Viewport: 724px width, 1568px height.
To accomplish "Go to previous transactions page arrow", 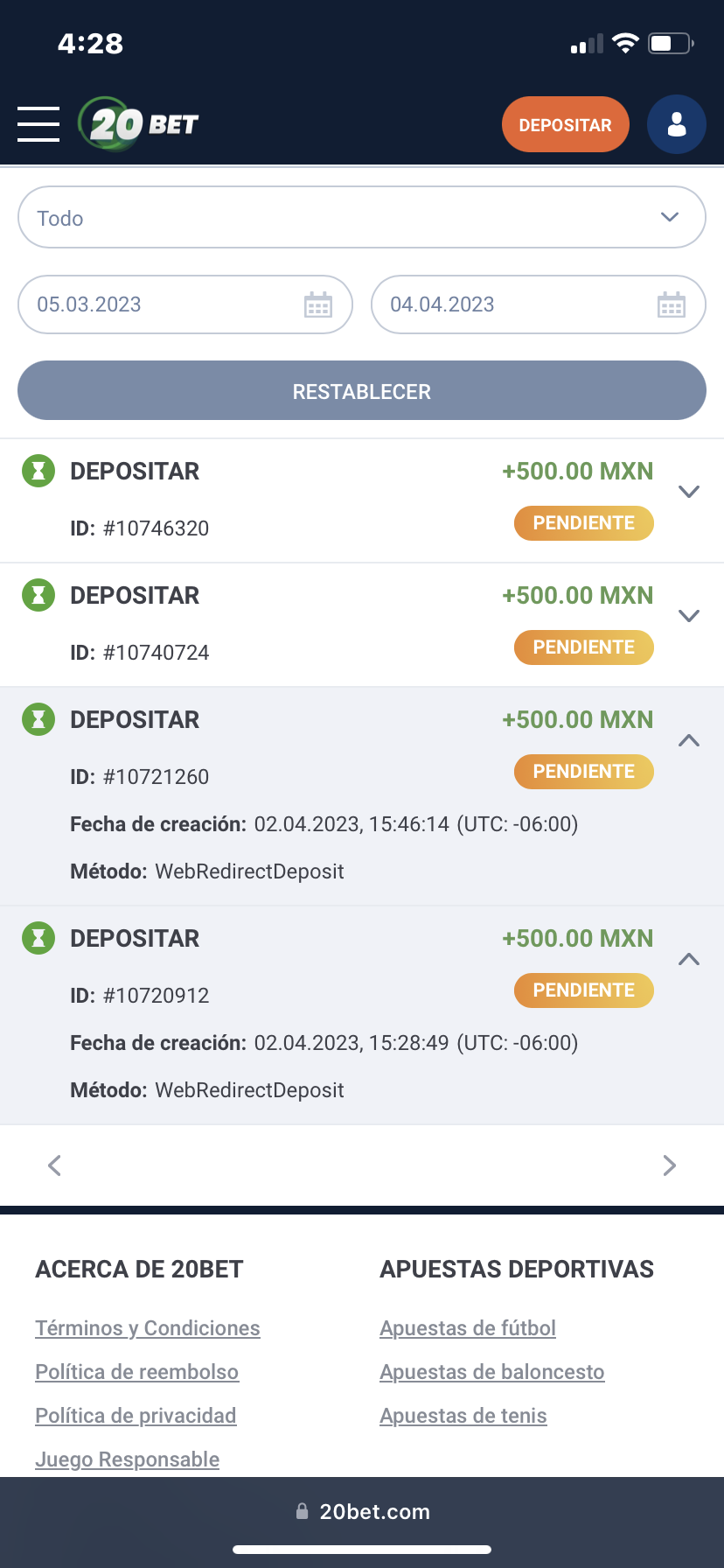I will 54,1165.
